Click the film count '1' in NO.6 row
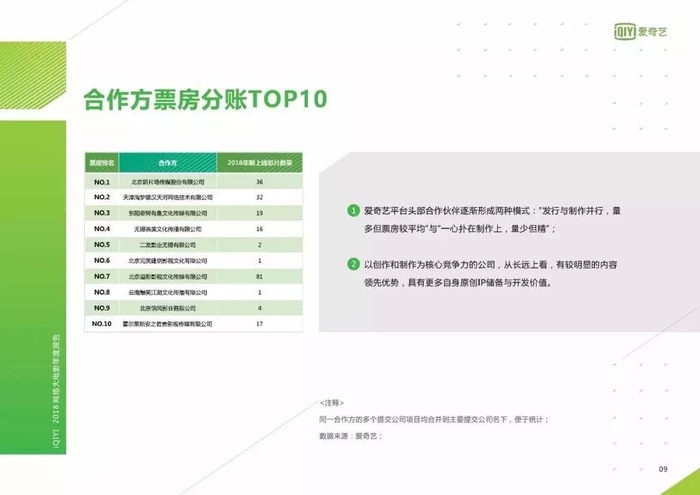 [x=259, y=261]
